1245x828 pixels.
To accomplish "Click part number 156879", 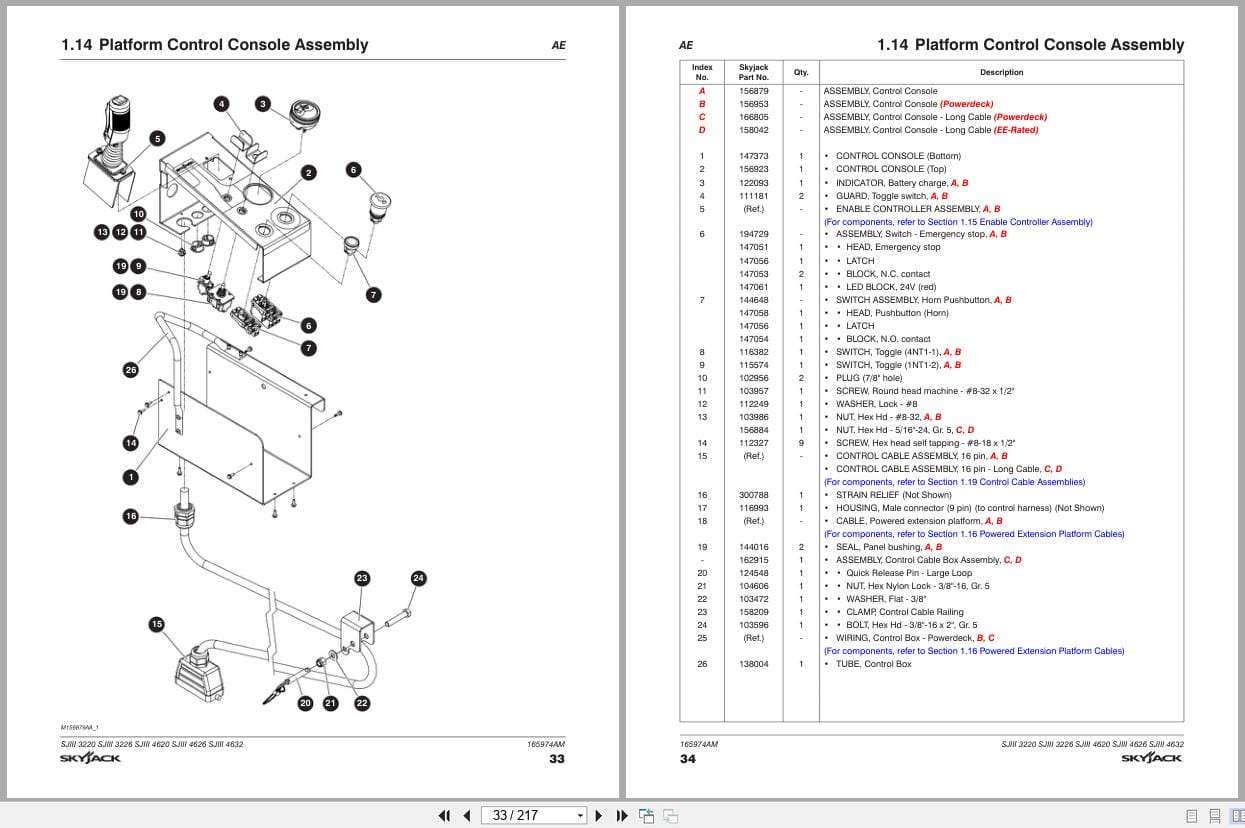I will tap(754, 91).
